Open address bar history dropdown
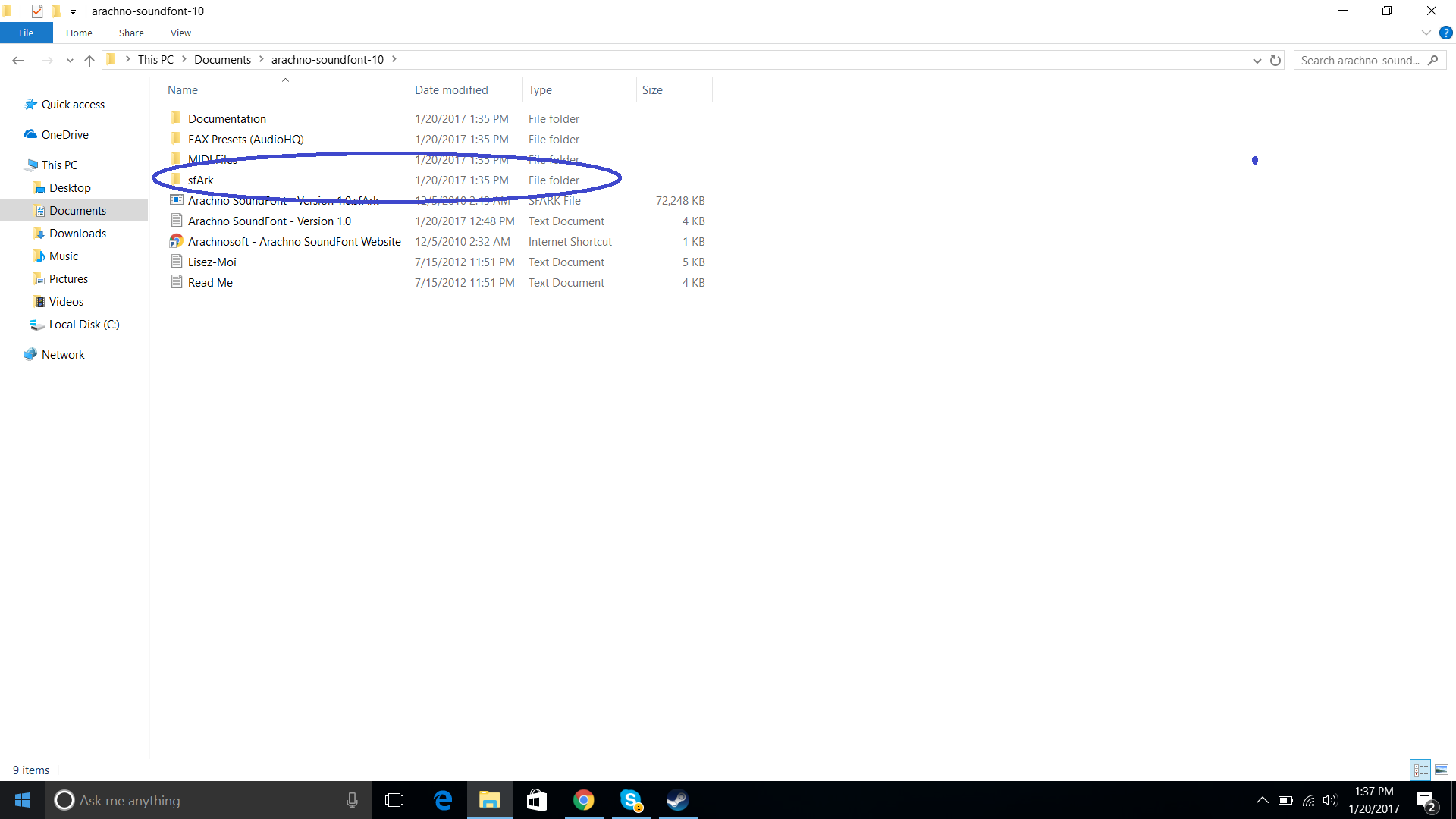Viewport: 1456px width, 819px height. pos(1257,60)
